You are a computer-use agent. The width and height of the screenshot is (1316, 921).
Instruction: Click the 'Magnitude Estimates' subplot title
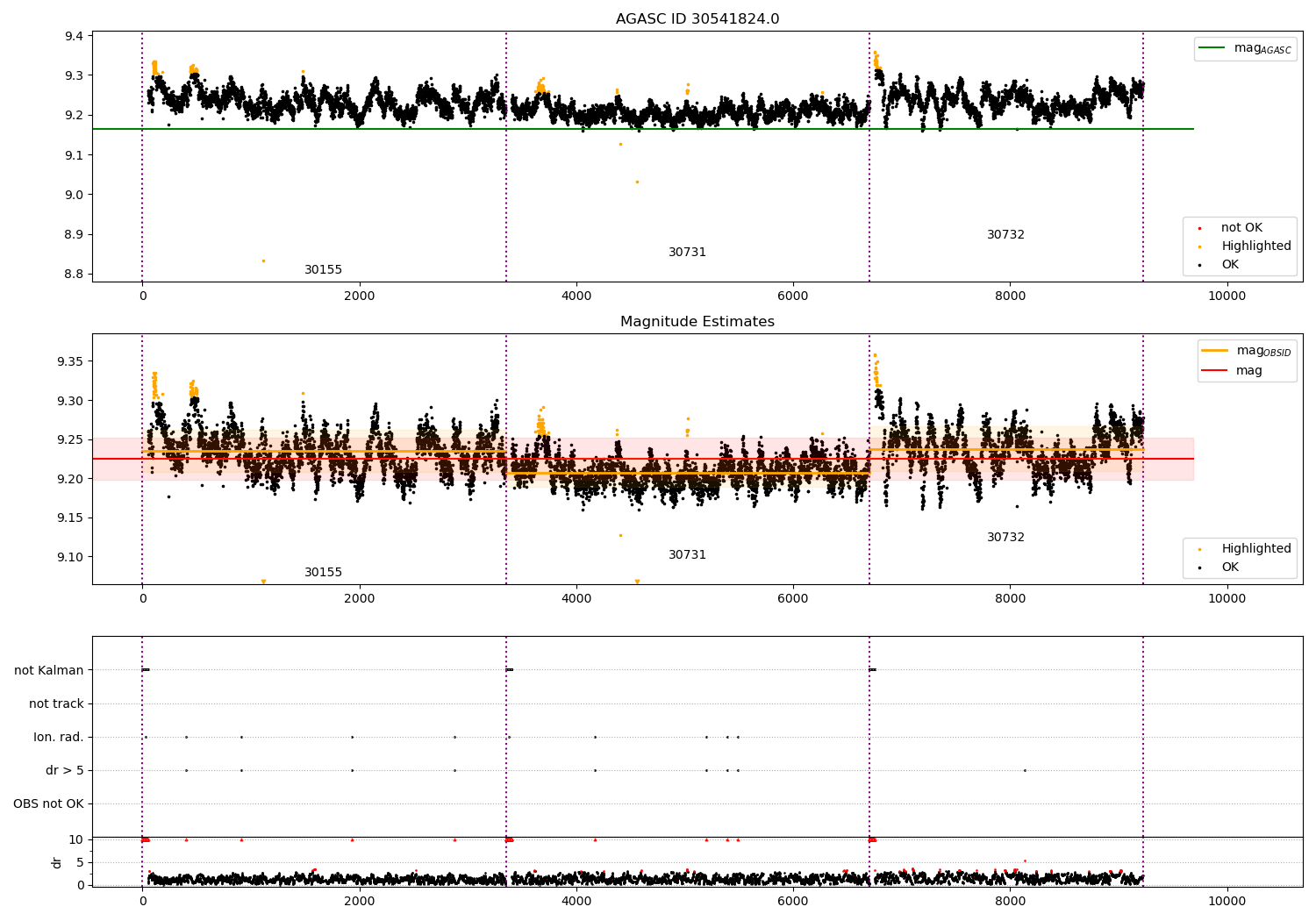point(697,322)
